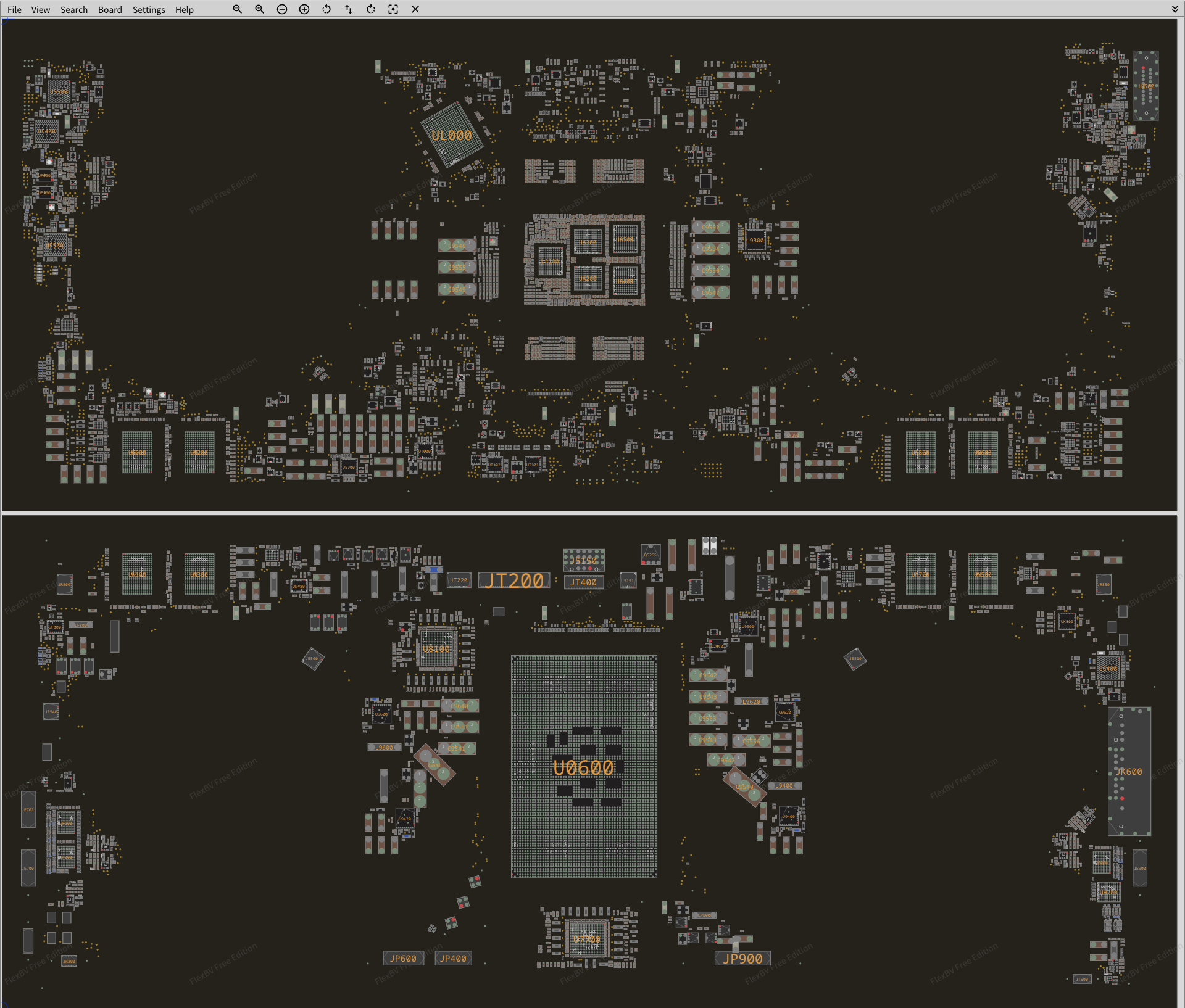
Task: Select the JP900 connector component
Action: coord(742,959)
